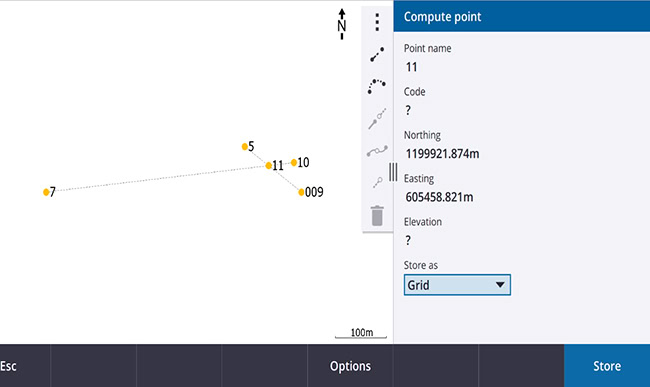Click the trash delete icon
The width and height of the screenshot is (650, 387).
[x=377, y=215]
